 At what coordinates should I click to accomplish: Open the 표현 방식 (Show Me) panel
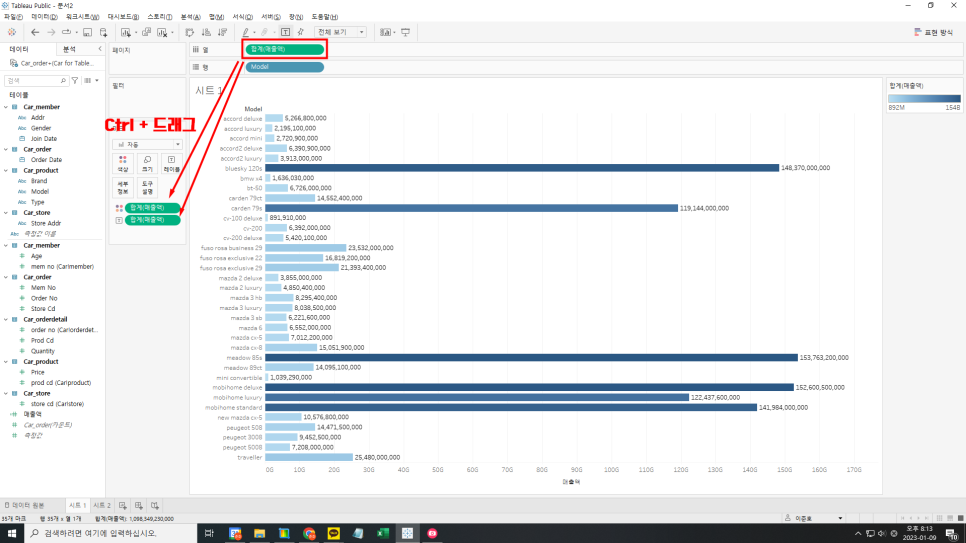coord(934,32)
